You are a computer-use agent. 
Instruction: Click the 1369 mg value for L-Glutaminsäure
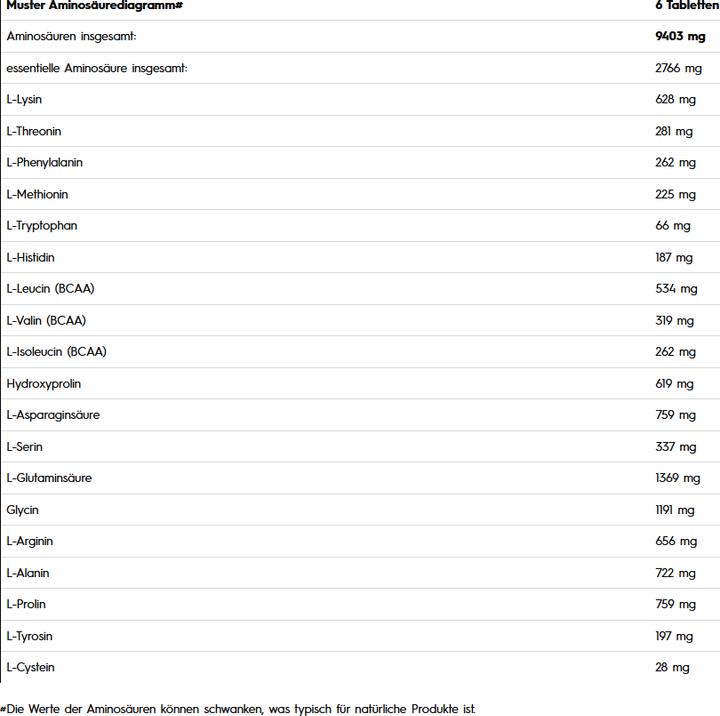tap(676, 478)
